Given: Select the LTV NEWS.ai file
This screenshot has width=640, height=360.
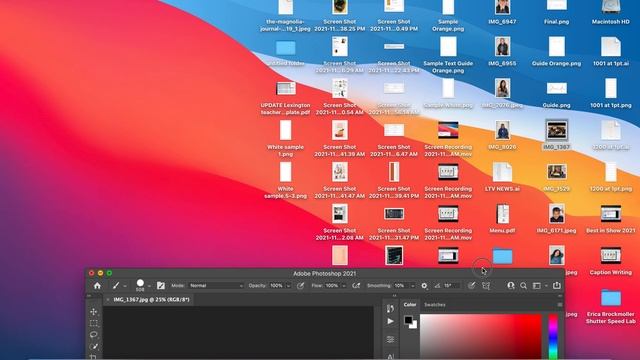Looking at the screenshot, I should coord(502,177).
